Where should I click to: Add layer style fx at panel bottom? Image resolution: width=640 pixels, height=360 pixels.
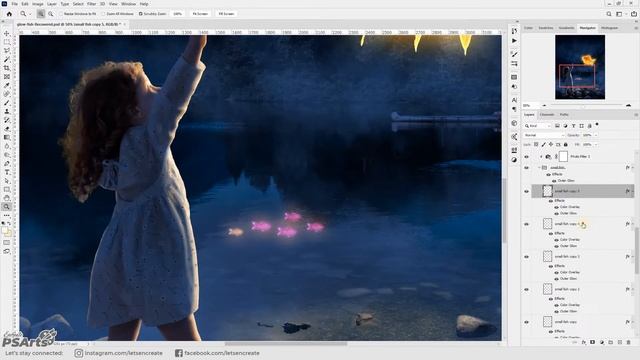[x=584, y=342]
